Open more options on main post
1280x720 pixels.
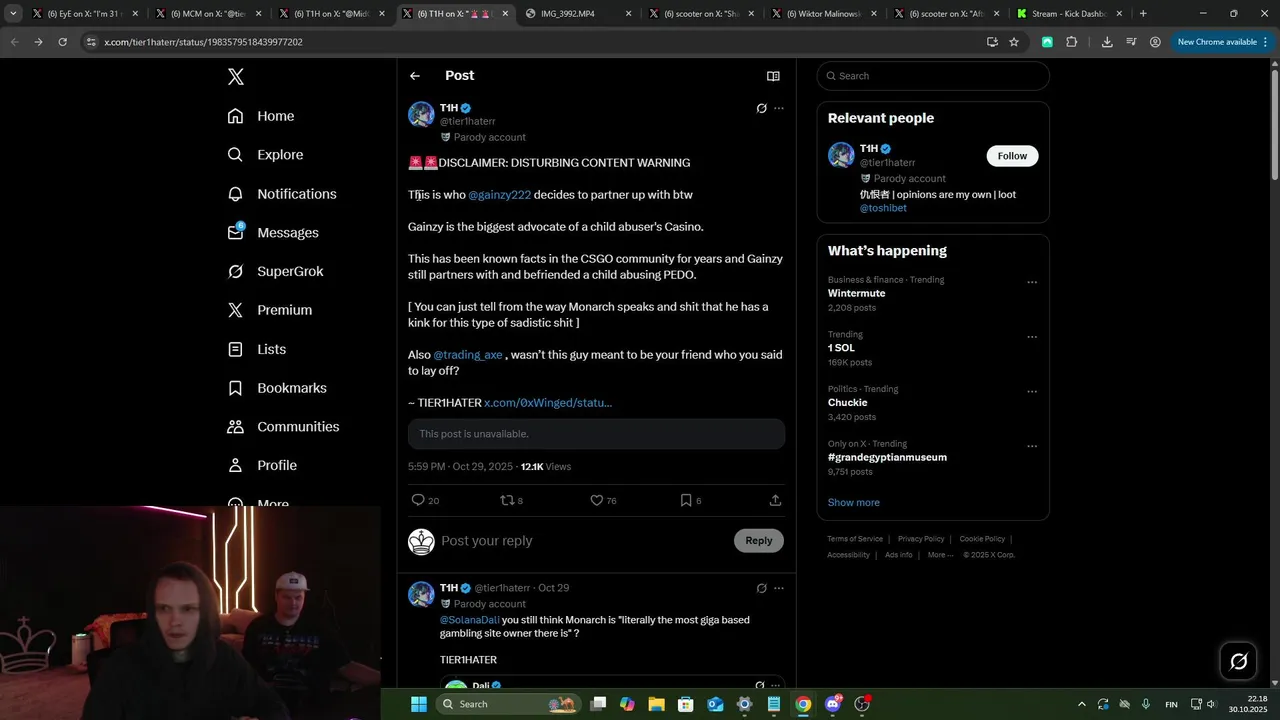point(779,108)
